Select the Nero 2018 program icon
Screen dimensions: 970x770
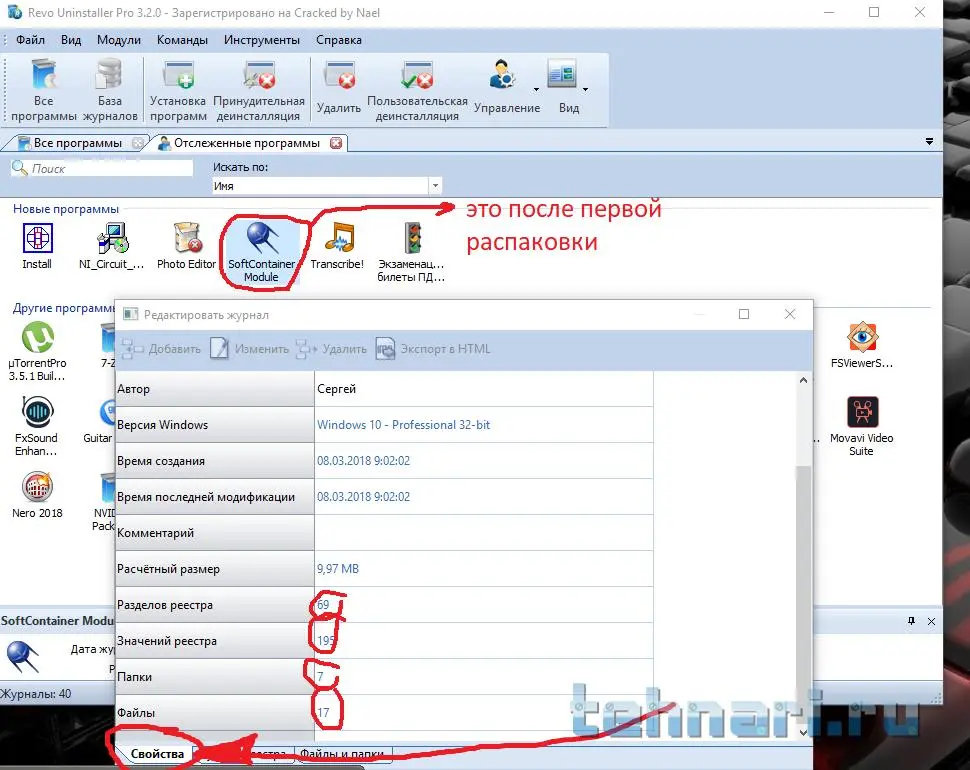pyautogui.click(x=37, y=495)
